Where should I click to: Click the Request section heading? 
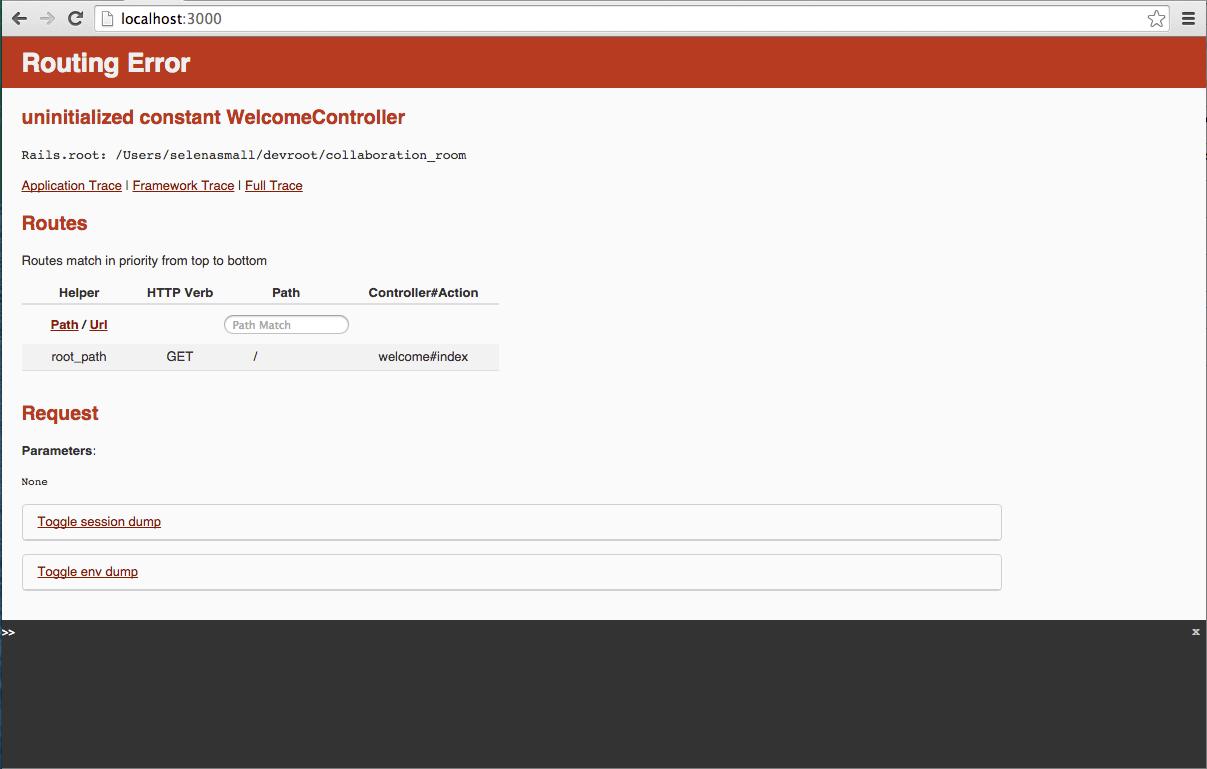coord(60,414)
